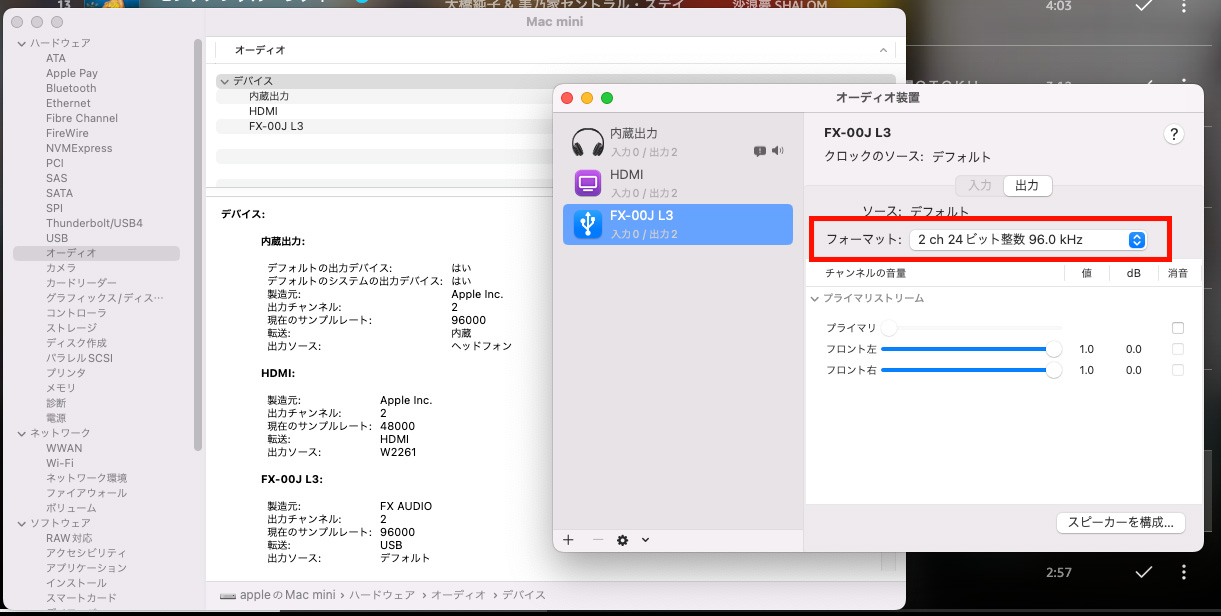Toggle mute checkbox for フロント左 channel

point(1178,349)
